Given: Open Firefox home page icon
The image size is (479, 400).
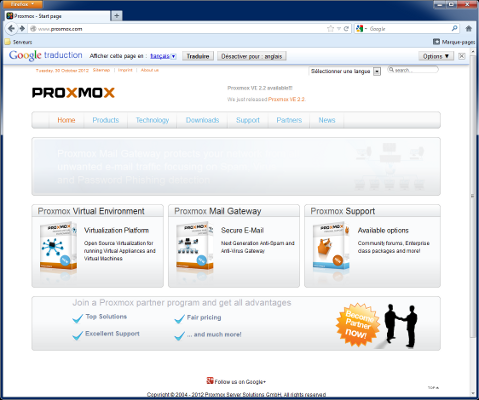Looking at the screenshot, I should click(468, 29).
